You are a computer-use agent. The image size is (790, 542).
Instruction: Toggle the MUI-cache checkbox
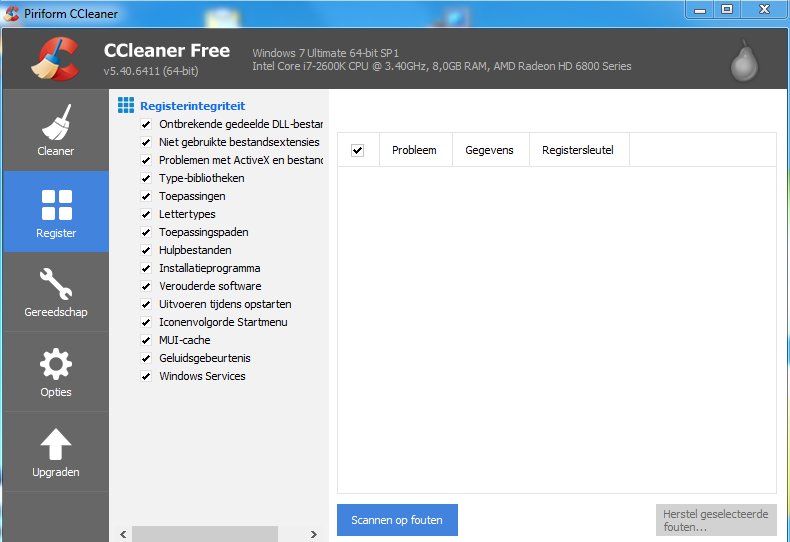(146, 340)
